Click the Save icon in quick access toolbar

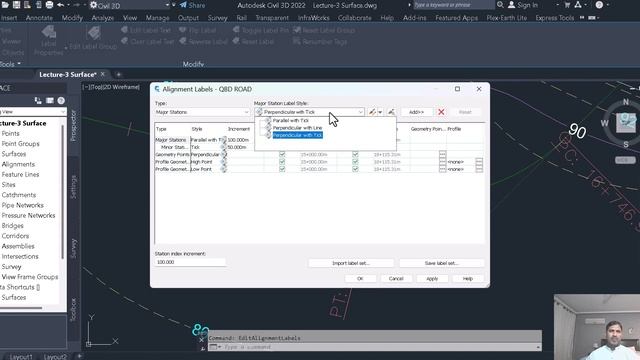click(x=17, y=5)
